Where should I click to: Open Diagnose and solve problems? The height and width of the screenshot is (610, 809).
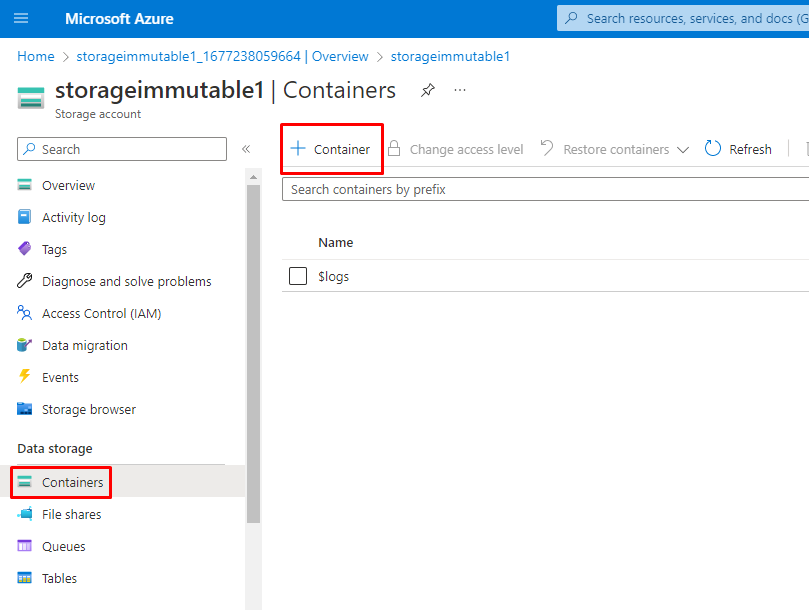coord(126,281)
